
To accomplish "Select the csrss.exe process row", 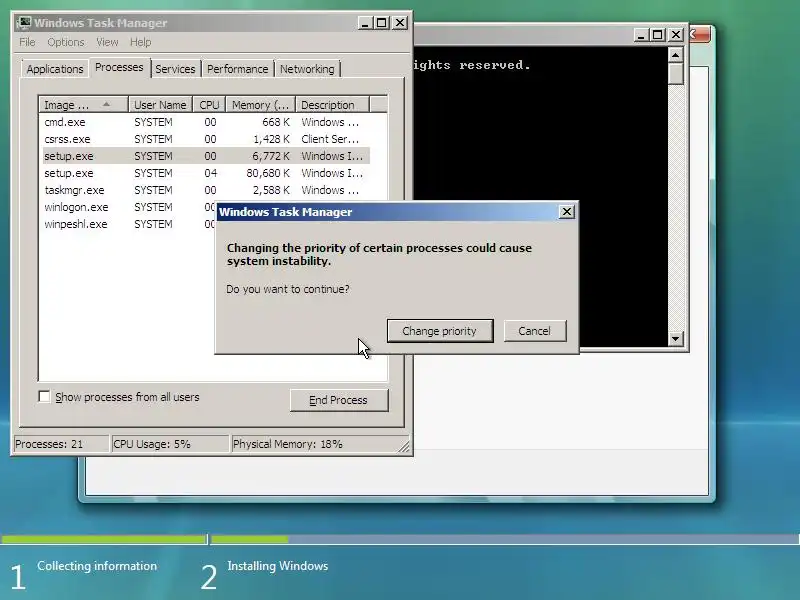I will [x=206, y=139].
